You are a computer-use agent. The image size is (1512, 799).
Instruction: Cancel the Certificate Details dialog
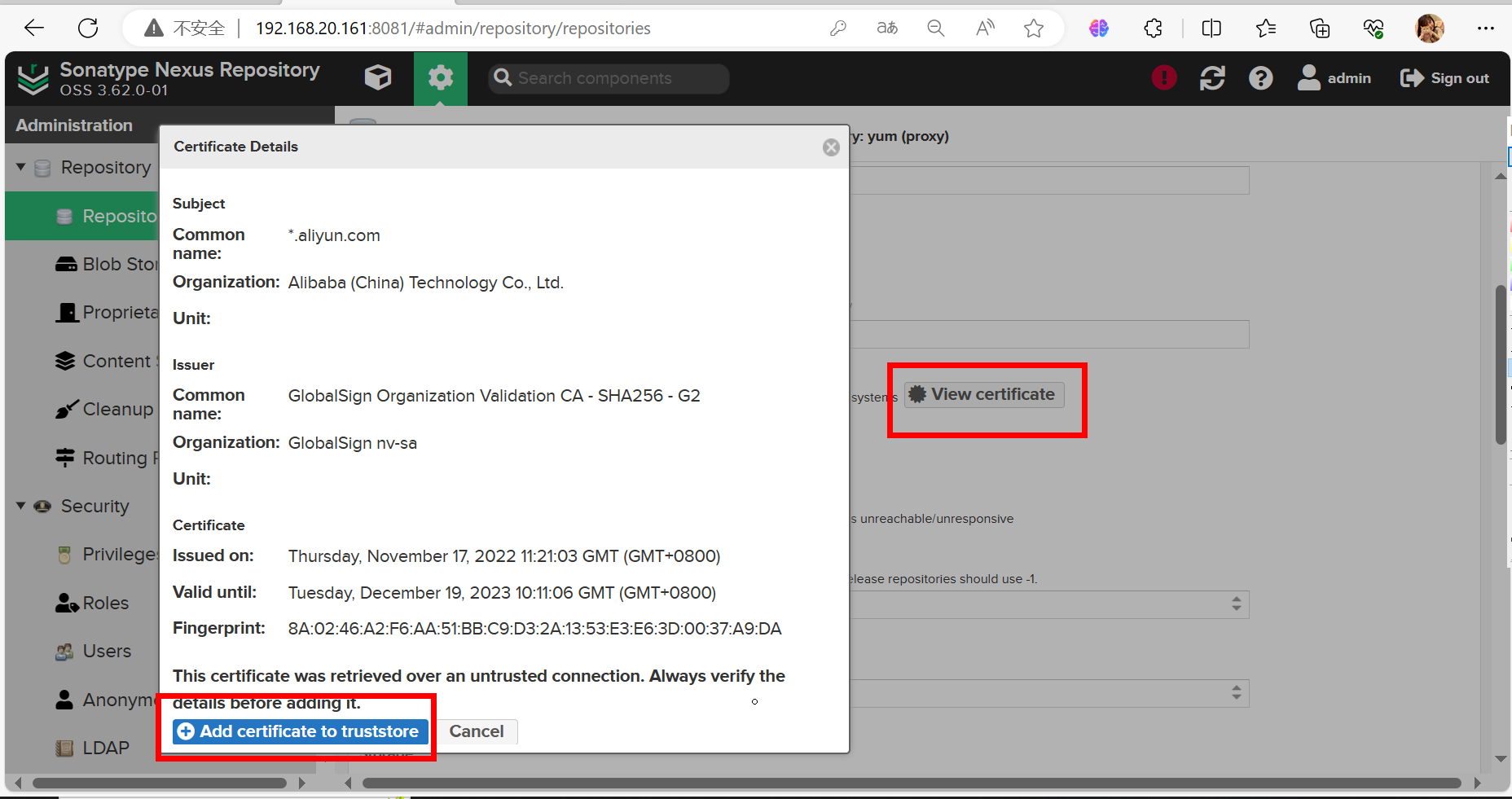477,731
